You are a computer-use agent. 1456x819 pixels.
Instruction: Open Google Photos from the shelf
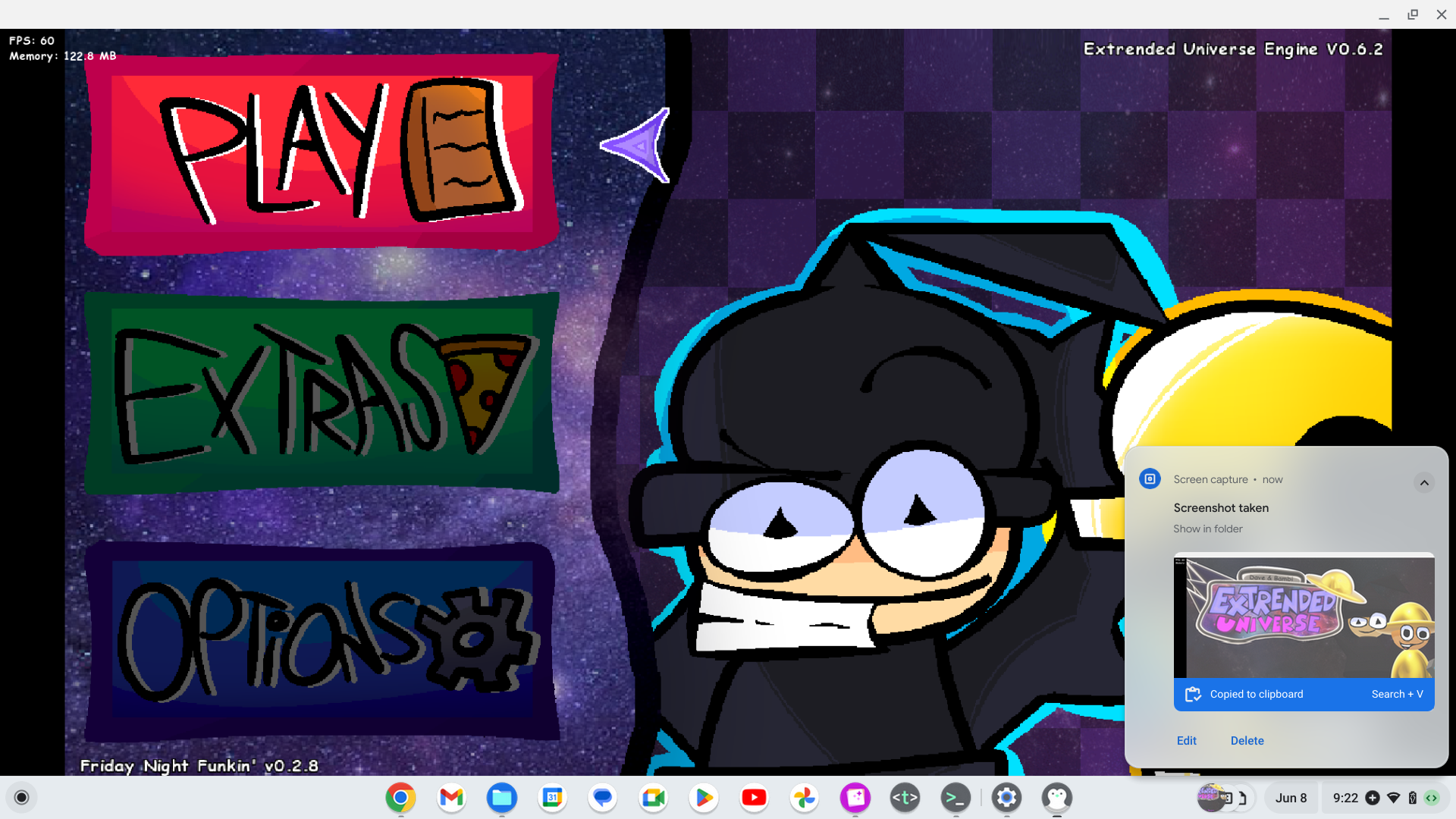(x=805, y=798)
